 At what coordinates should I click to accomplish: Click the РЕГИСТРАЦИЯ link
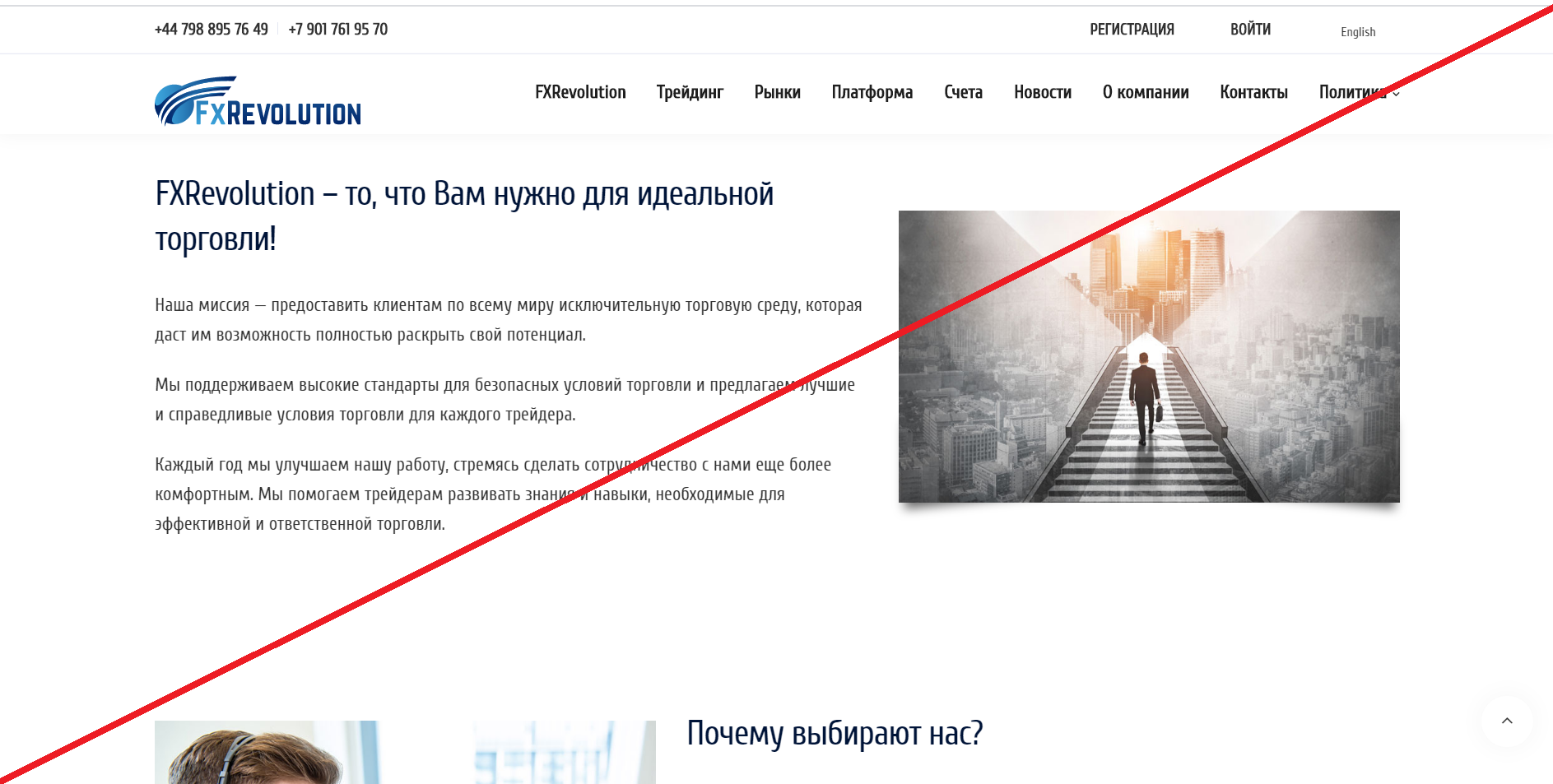pos(1132,30)
